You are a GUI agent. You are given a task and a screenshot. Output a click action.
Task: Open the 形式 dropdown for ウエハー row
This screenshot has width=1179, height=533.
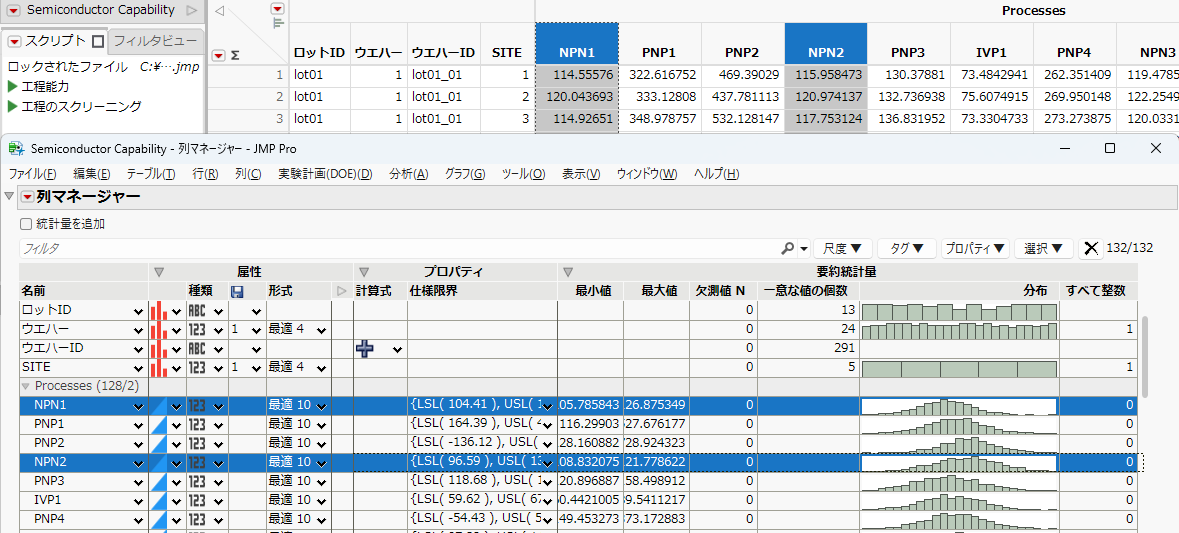point(322,330)
